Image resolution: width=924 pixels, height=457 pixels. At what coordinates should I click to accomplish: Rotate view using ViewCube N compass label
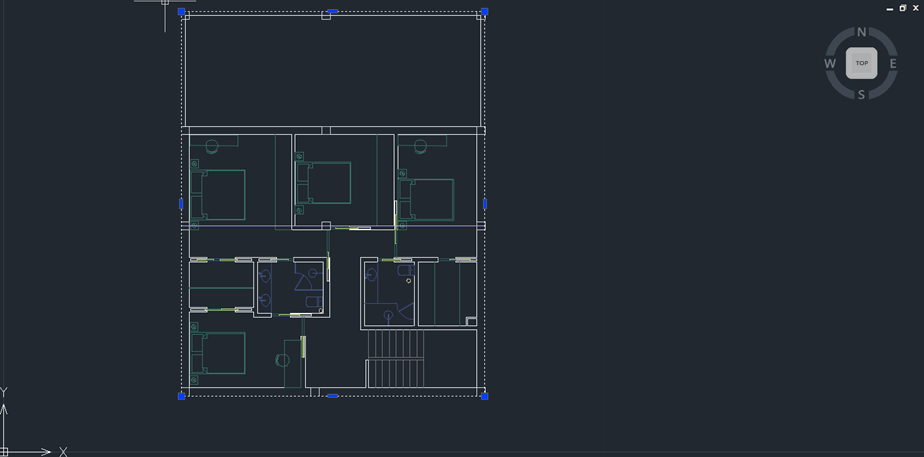[861, 33]
